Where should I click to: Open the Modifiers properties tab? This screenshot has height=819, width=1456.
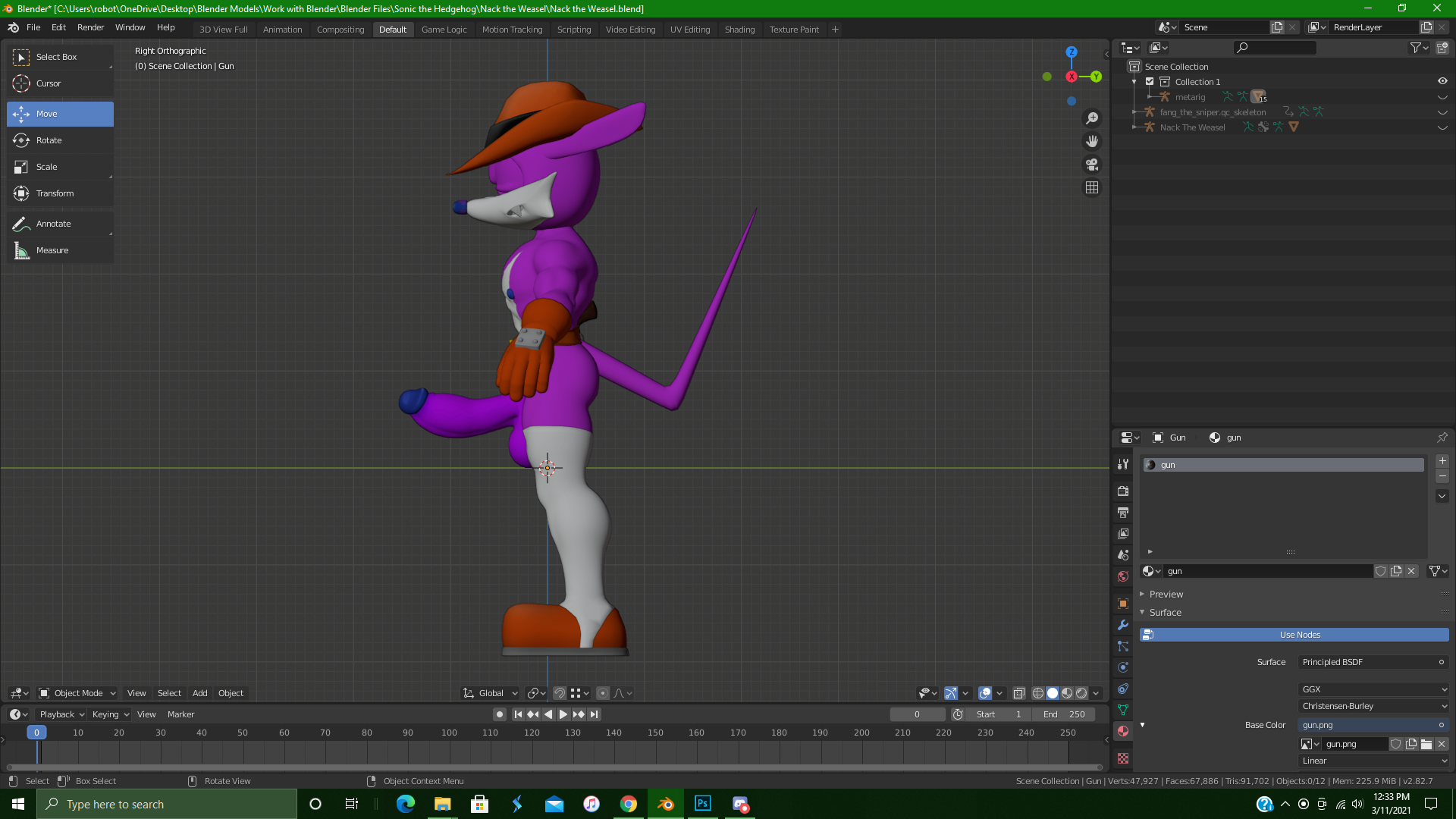click(x=1123, y=625)
